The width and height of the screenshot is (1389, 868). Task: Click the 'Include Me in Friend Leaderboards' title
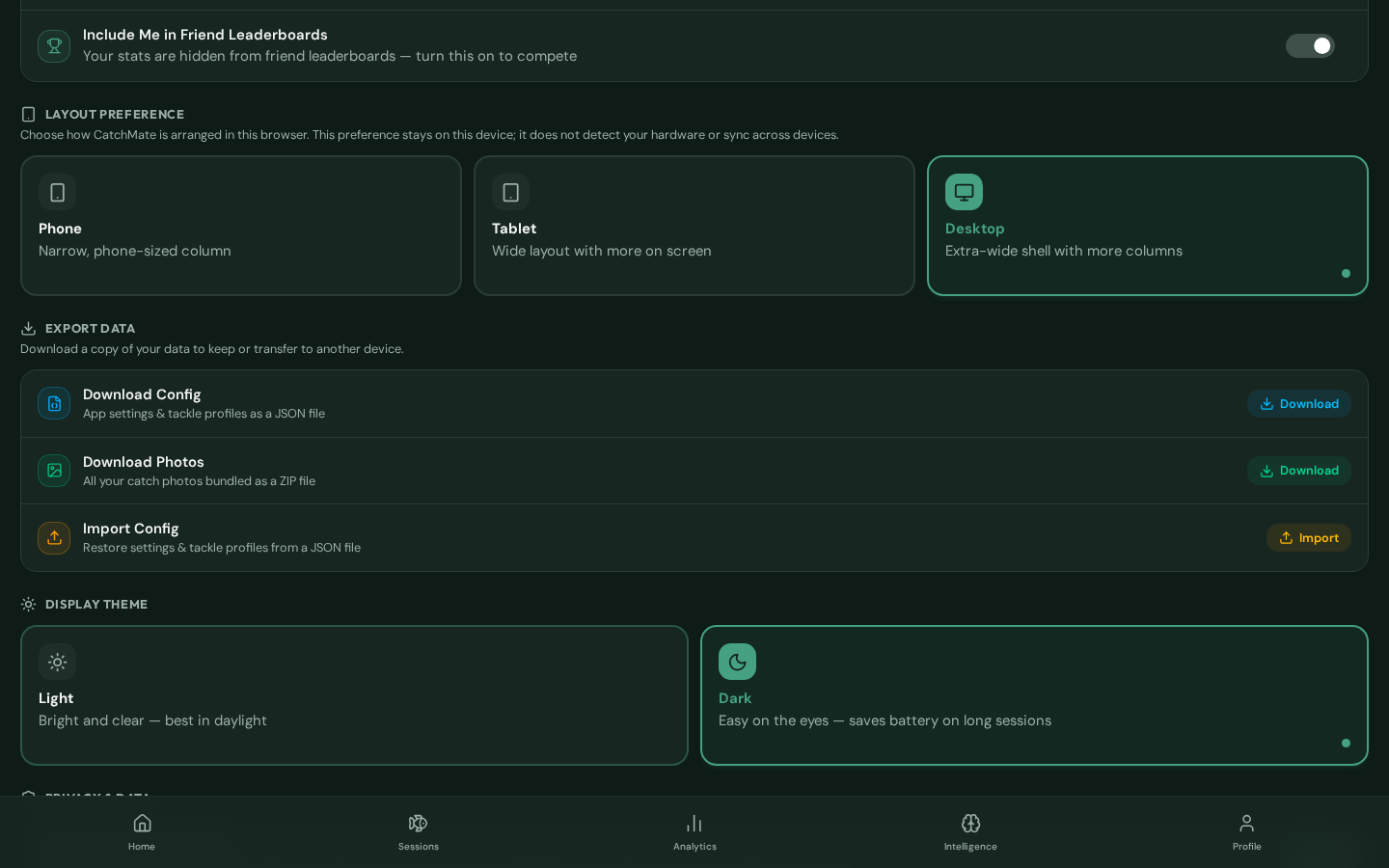pyautogui.click(x=205, y=35)
